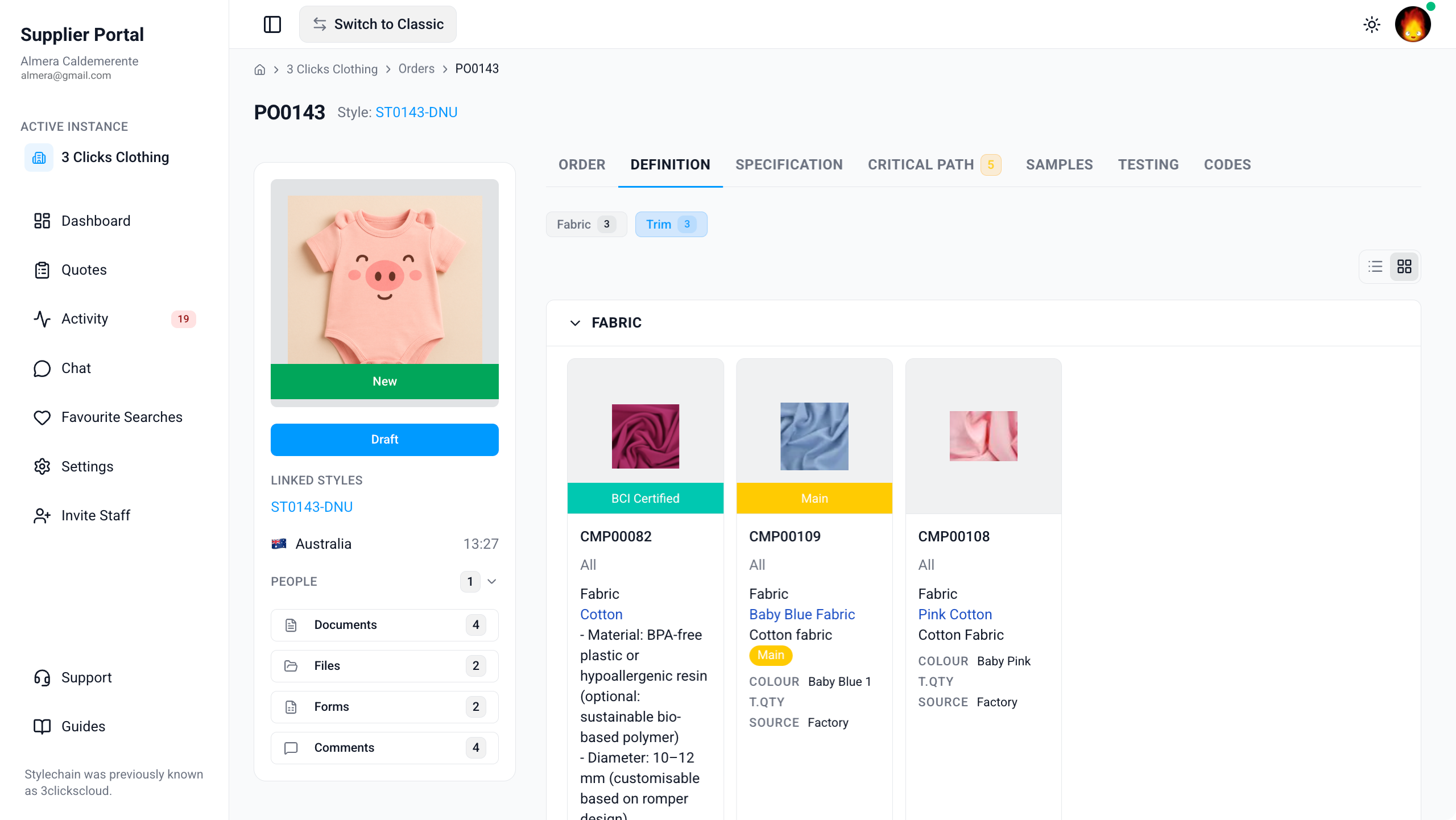This screenshot has height=820, width=1456.
Task: Switch to grid view layout
Action: [1404, 267]
